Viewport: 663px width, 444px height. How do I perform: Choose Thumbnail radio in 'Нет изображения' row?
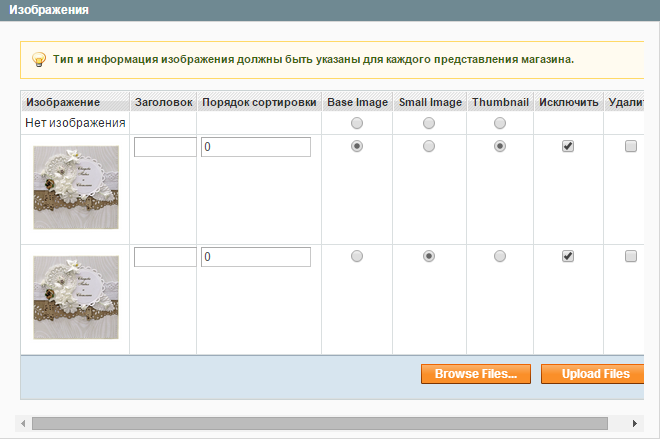[499, 123]
